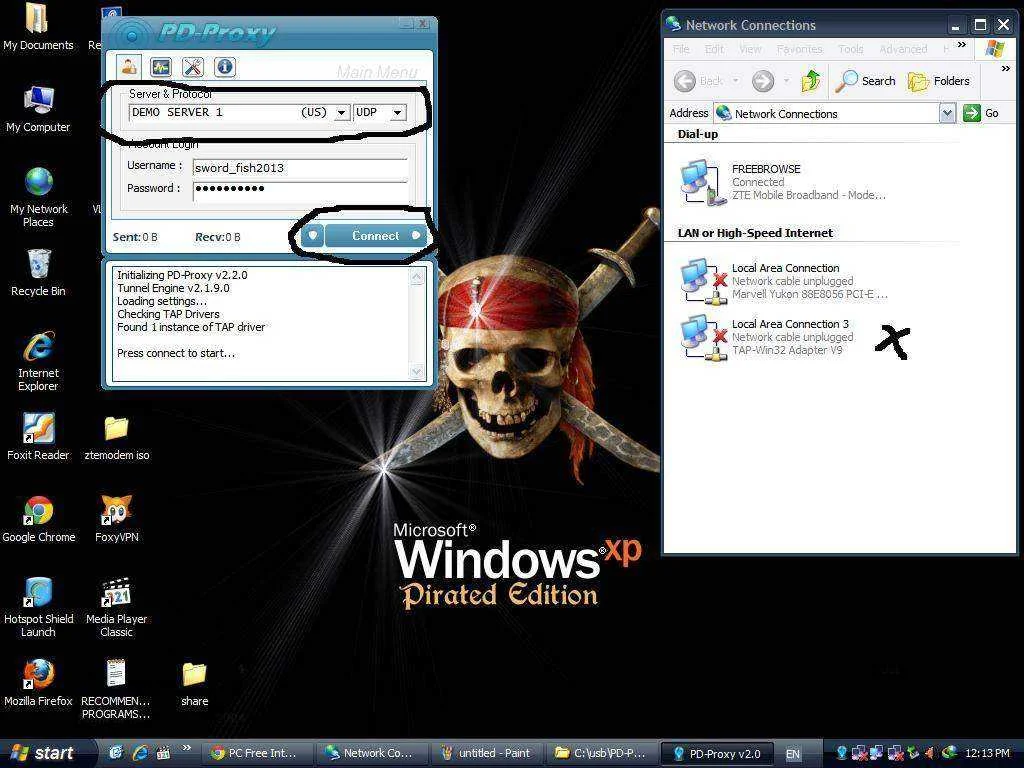Click the Back button in Network Connections
The image size is (1024, 768).
699,81
